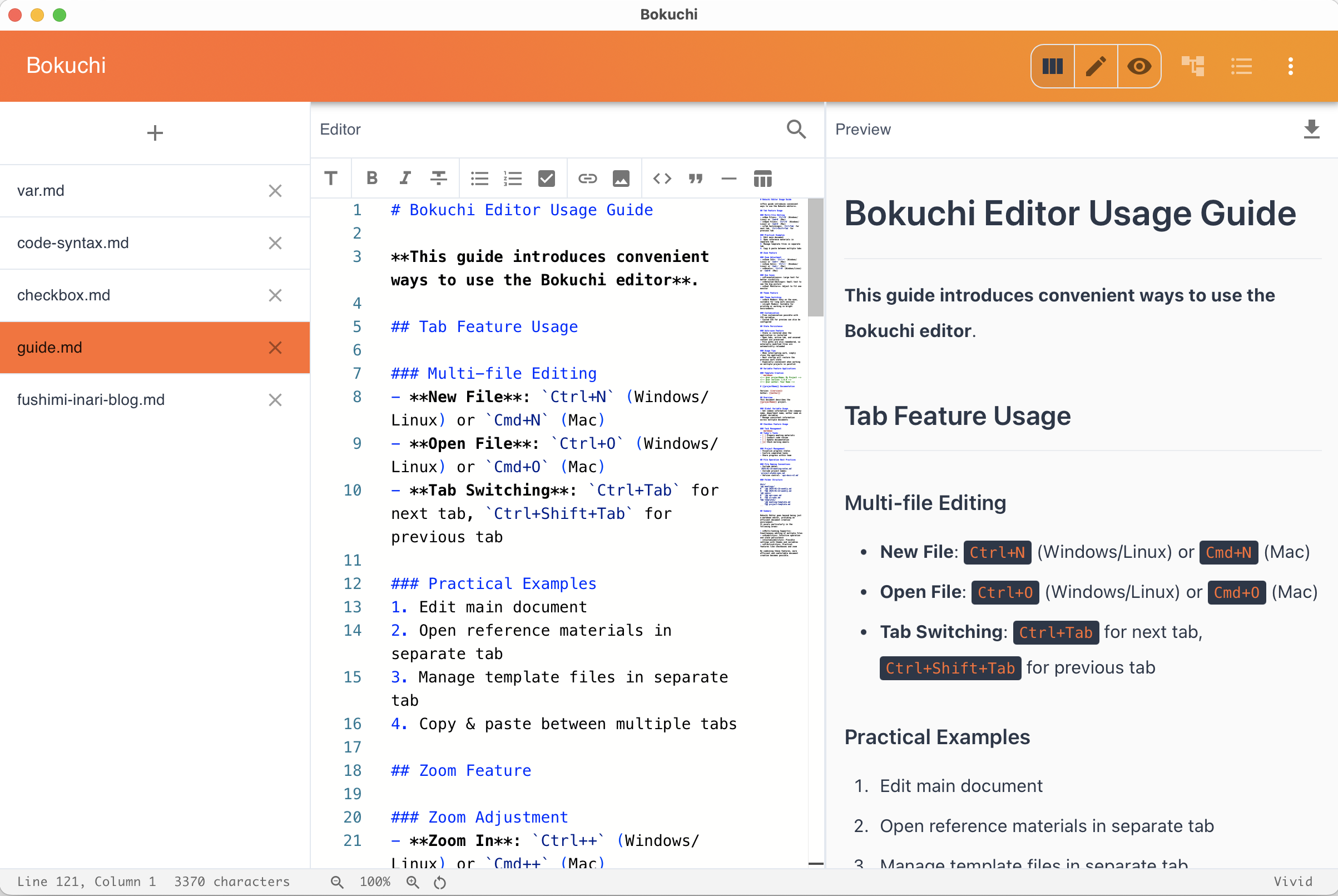Close the checkbox.md file

[x=275, y=295]
